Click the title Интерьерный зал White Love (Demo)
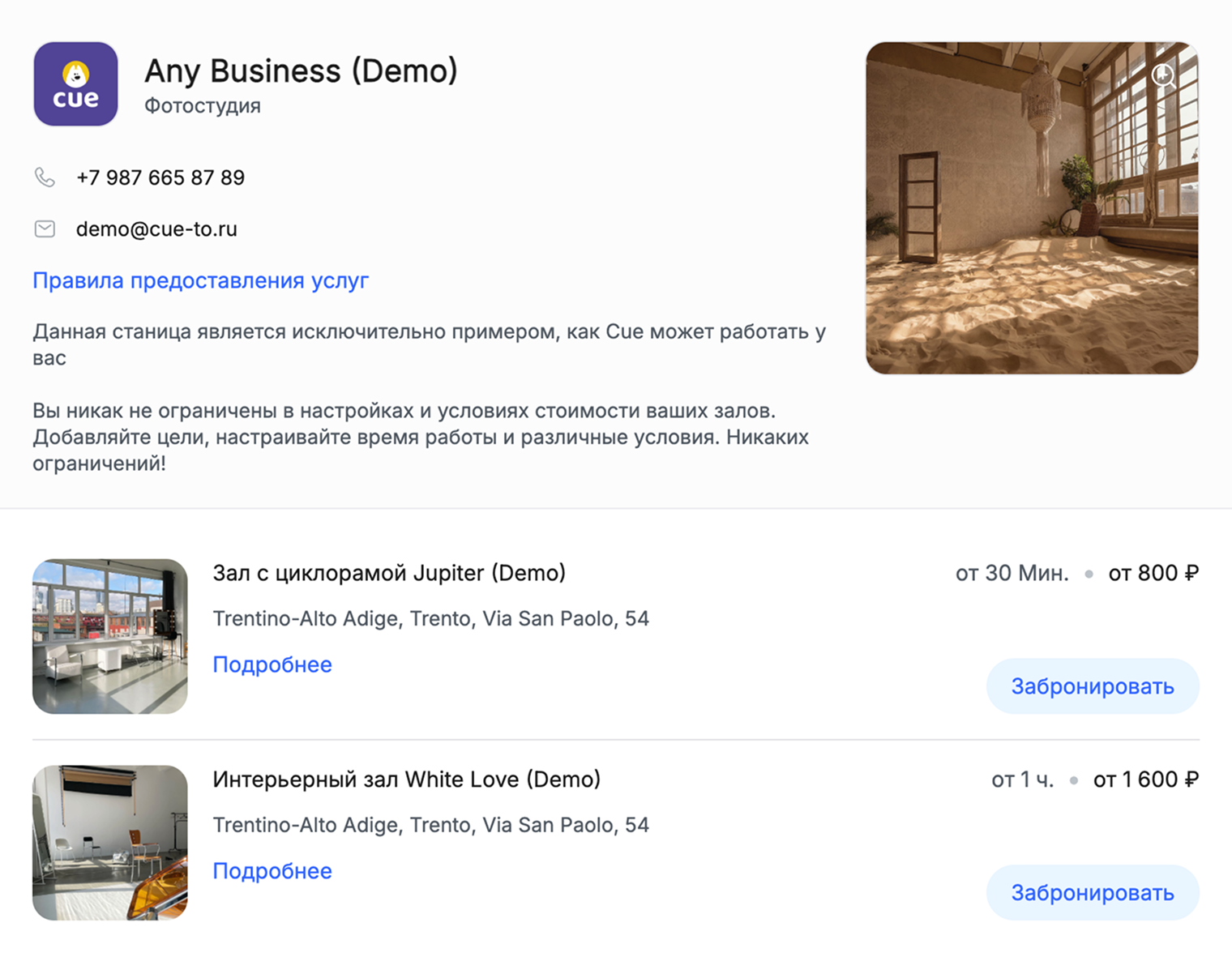The image size is (1232, 974). (407, 780)
